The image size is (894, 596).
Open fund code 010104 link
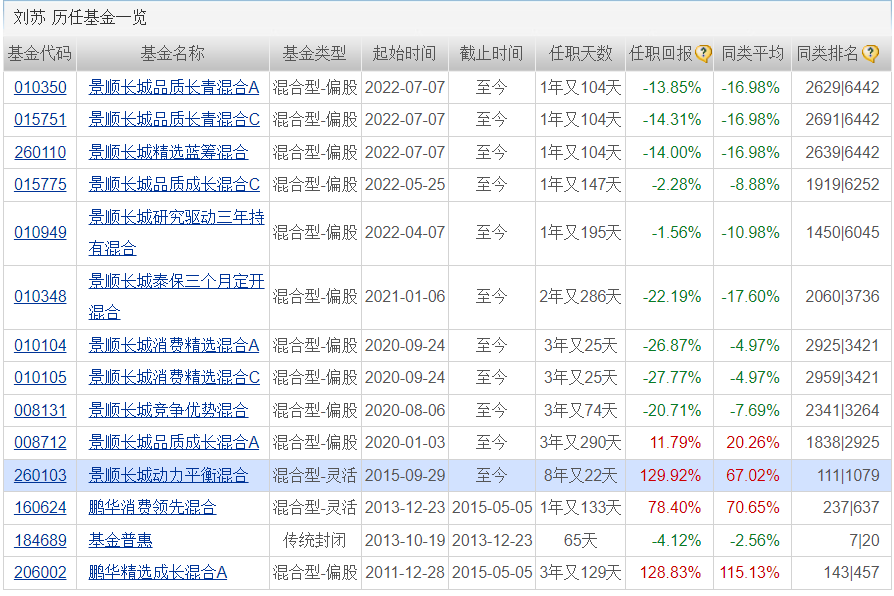pos(40,345)
